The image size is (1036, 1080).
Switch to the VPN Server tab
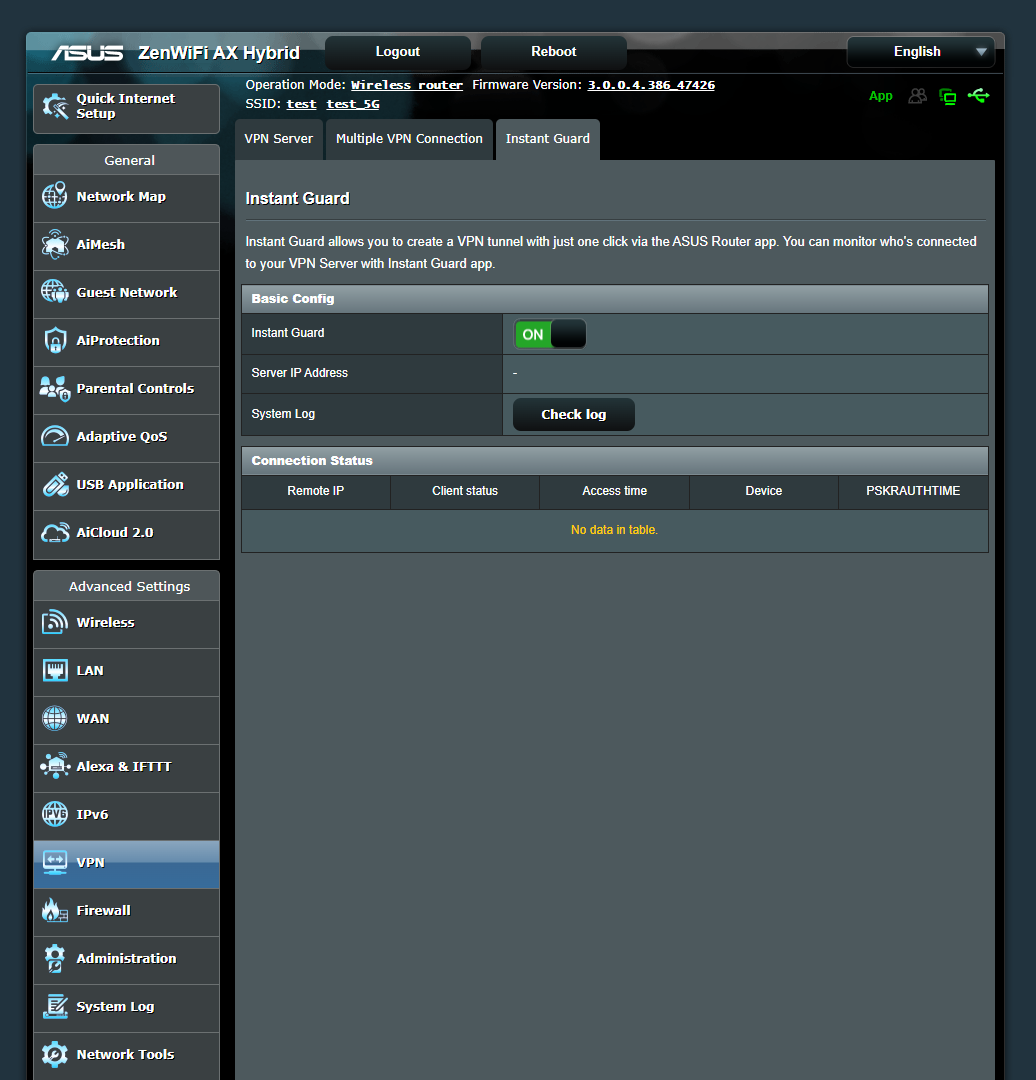pos(278,139)
